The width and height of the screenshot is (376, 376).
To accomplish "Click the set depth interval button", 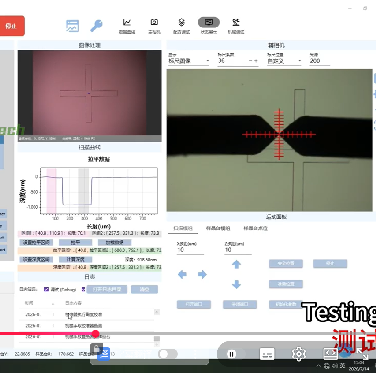I will coord(36,259).
